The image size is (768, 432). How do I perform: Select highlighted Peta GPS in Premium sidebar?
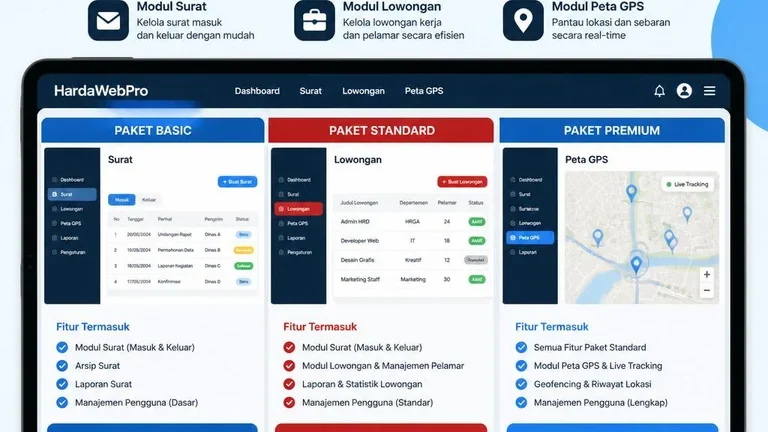pyautogui.click(x=530, y=238)
